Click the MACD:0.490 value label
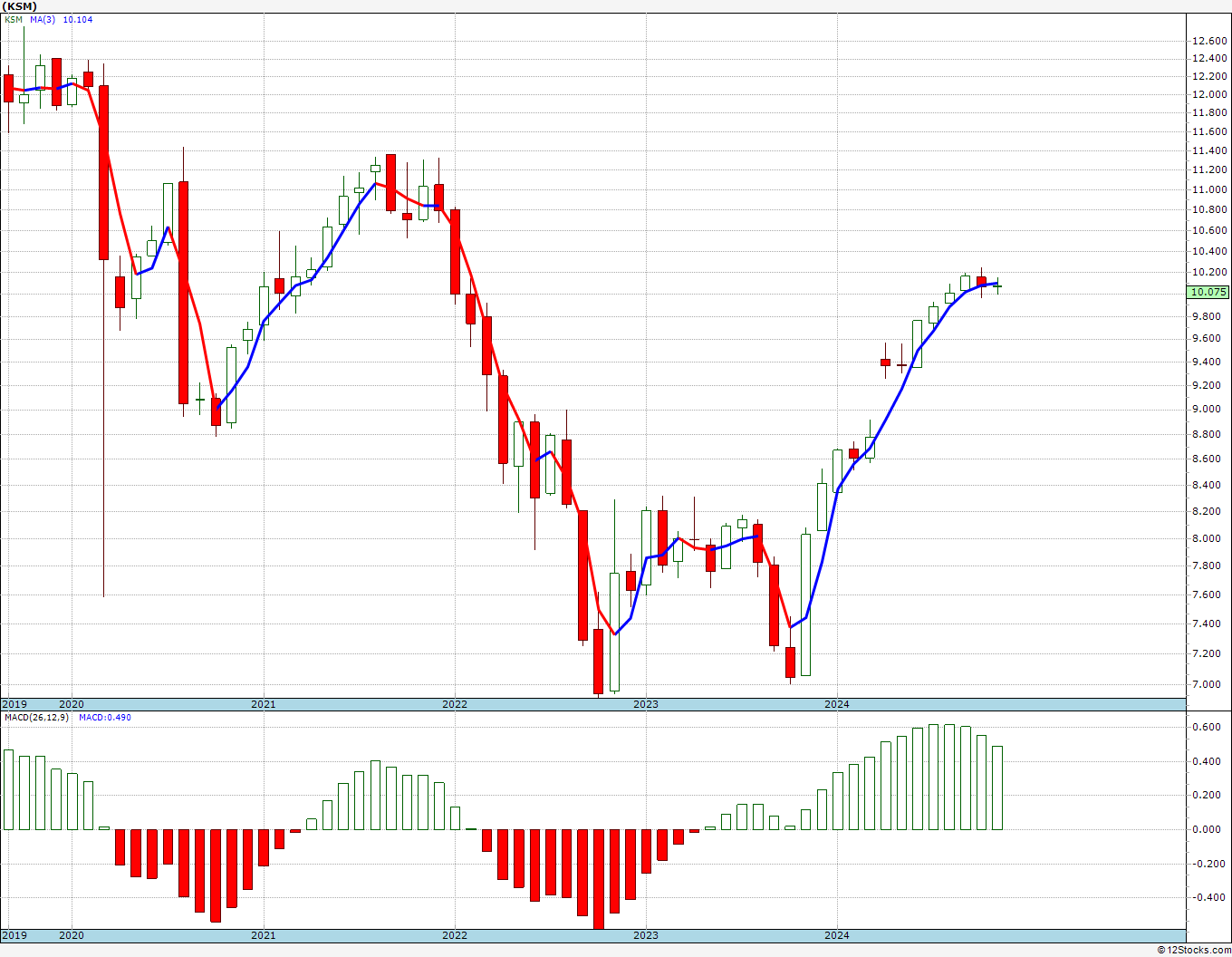Viewport: 1232px width, 957px height. [x=104, y=718]
